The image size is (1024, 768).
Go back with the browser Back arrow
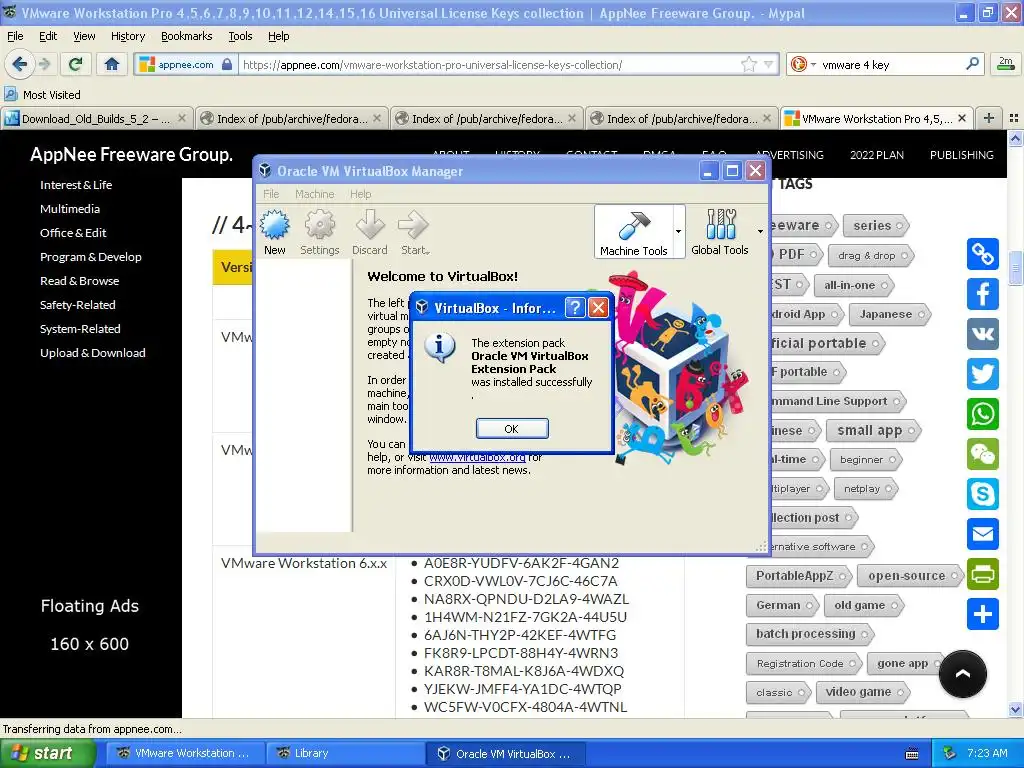(x=20, y=64)
